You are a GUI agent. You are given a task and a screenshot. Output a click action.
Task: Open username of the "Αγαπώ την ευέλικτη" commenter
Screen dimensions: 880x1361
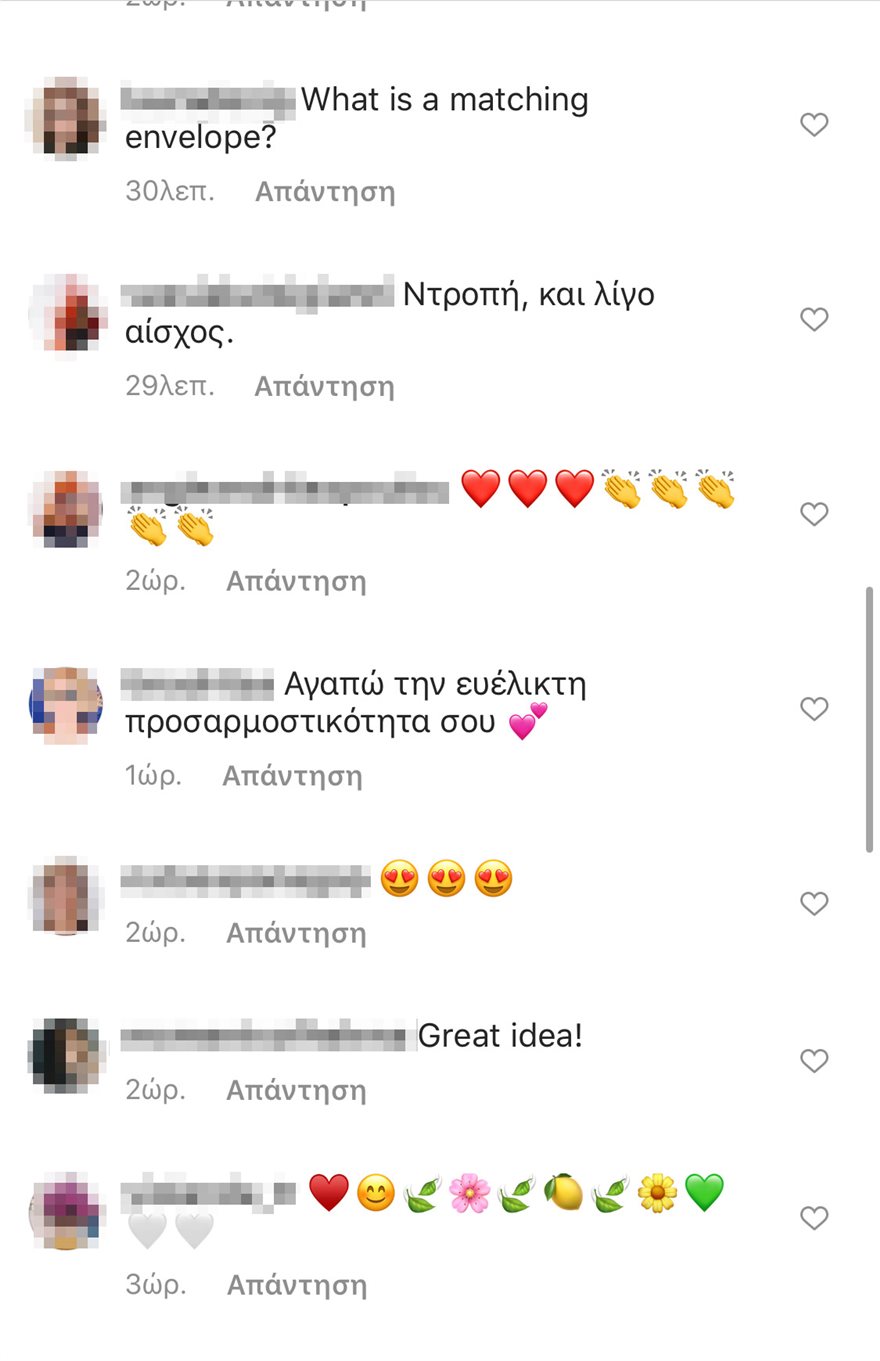pyautogui.click(x=198, y=686)
